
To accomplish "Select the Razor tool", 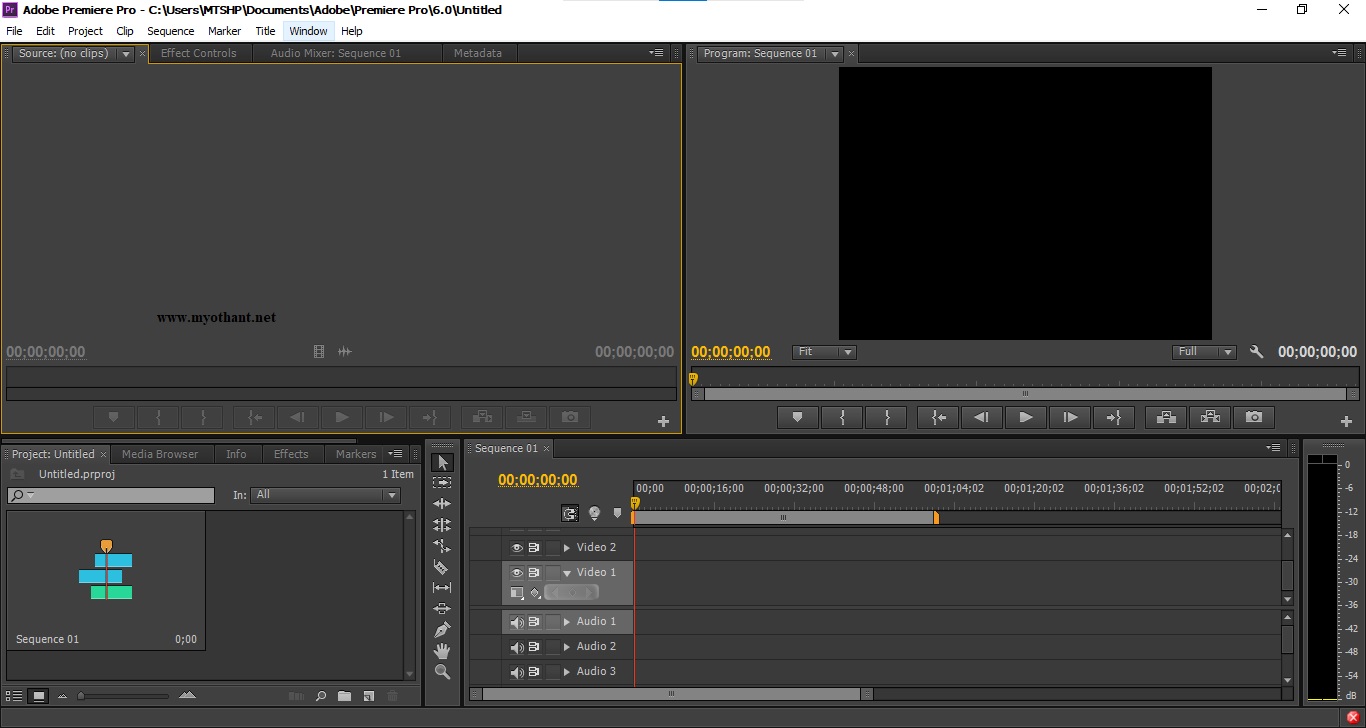I will pyautogui.click(x=442, y=567).
